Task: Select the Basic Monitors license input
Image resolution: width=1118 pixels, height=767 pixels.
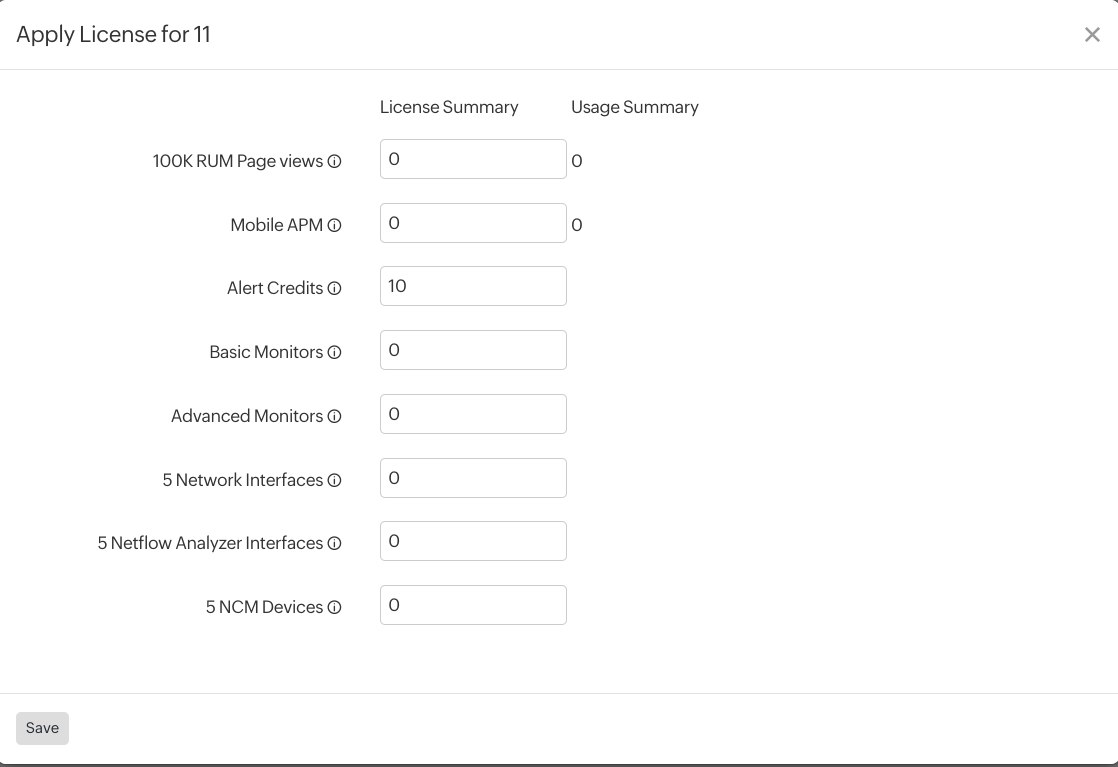Action: 473,350
